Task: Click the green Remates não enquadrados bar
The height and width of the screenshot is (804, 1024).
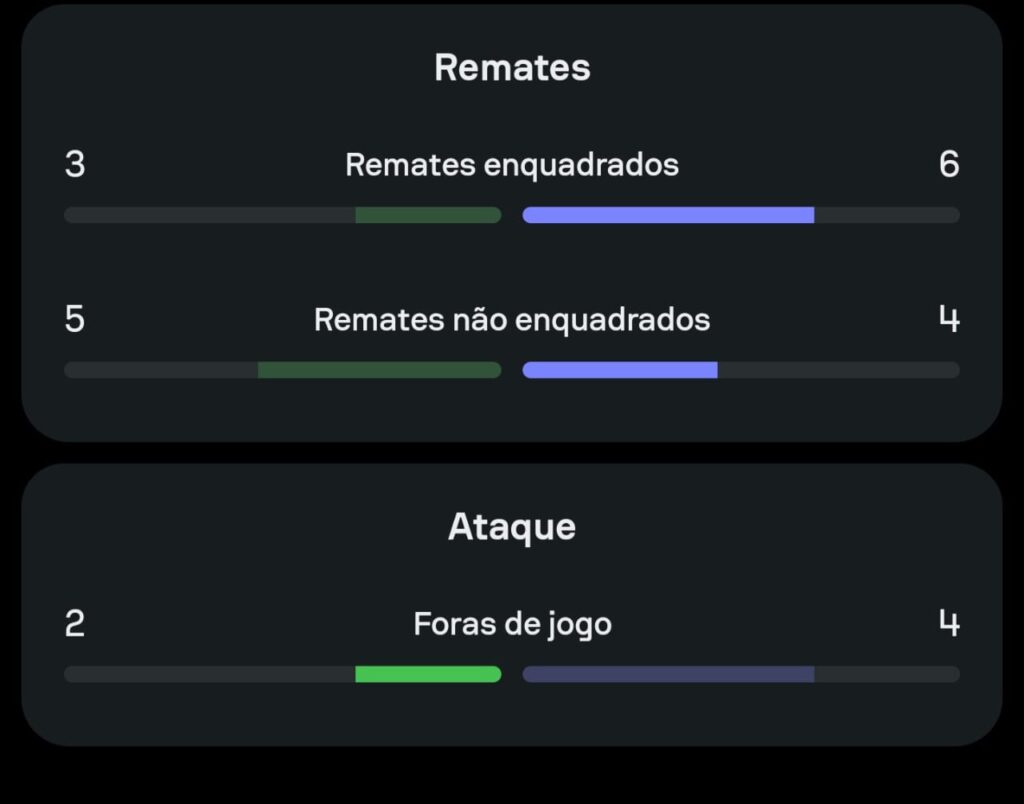Action: (x=379, y=370)
